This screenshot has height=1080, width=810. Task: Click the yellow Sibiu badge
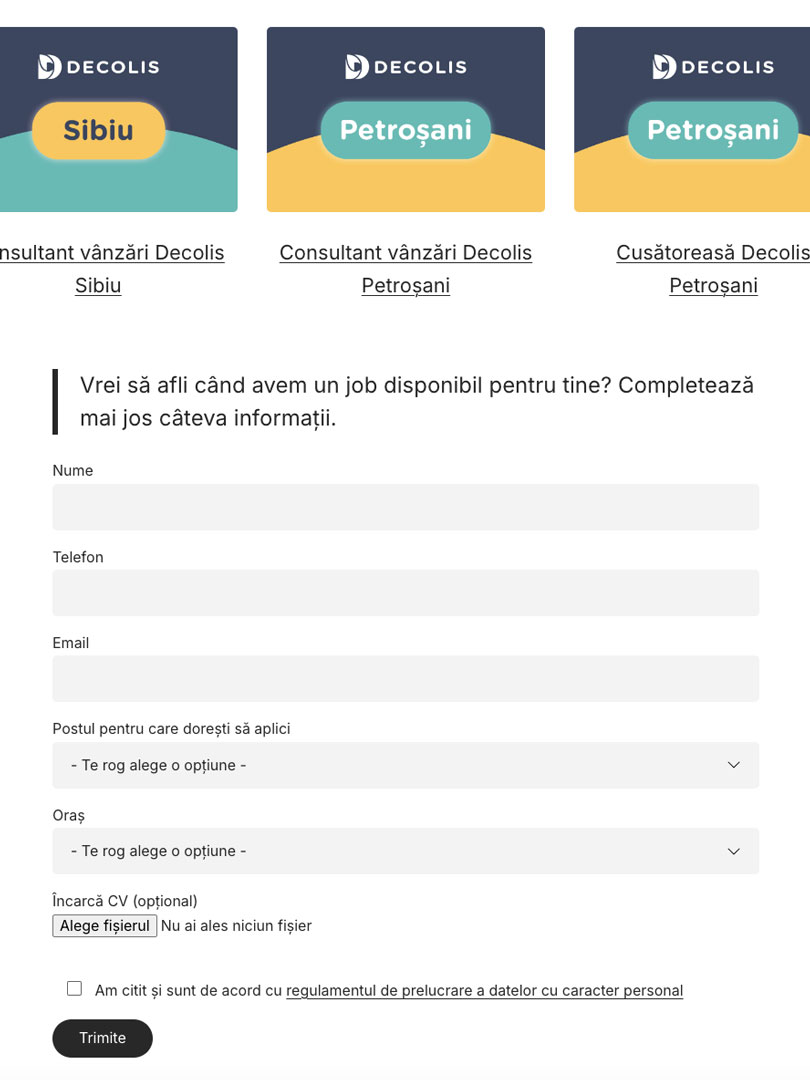tap(98, 130)
